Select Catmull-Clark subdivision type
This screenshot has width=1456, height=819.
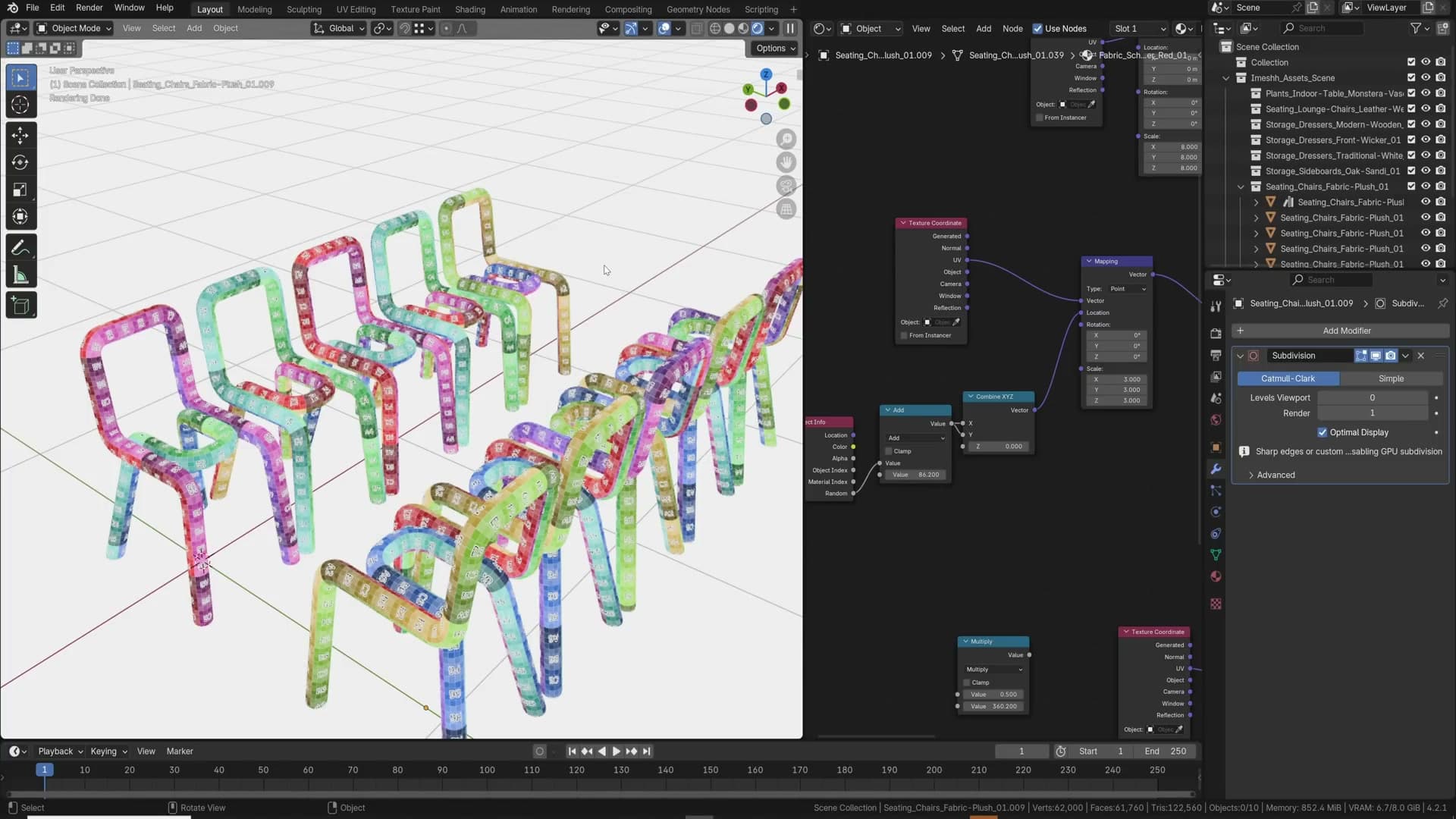coord(1288,378)
